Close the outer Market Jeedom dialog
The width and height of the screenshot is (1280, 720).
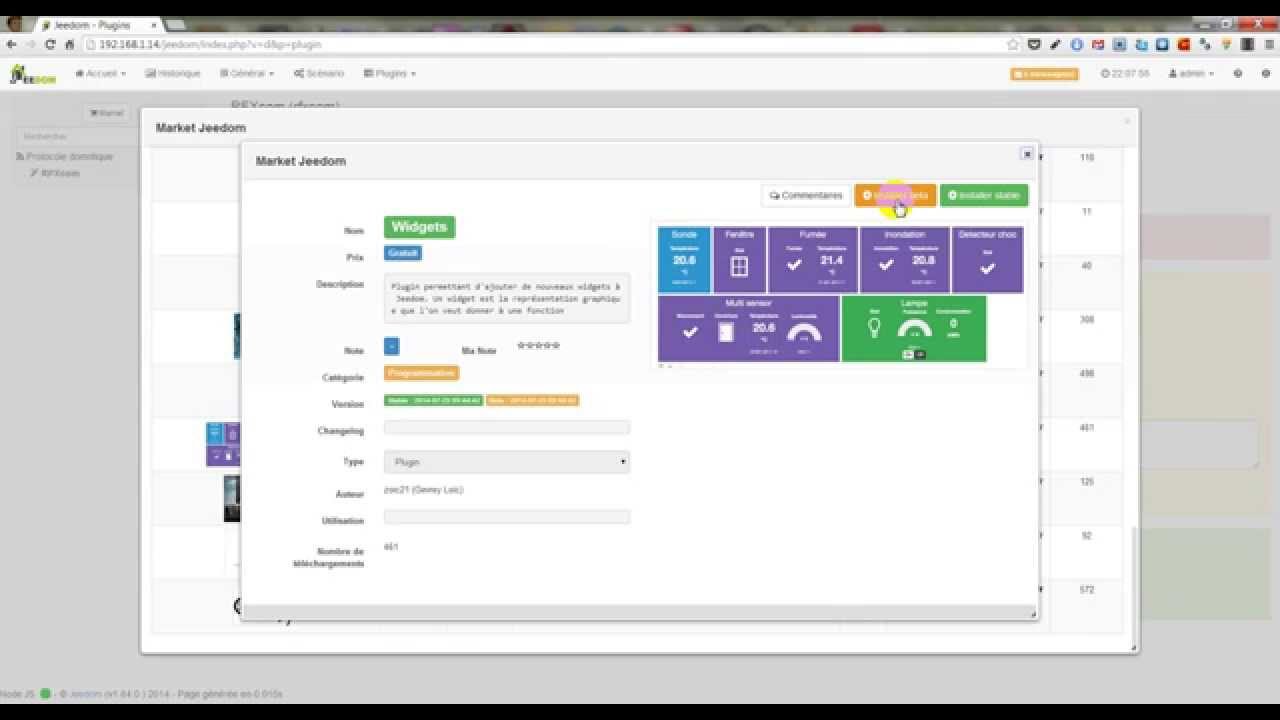[x=1127, y=121]
